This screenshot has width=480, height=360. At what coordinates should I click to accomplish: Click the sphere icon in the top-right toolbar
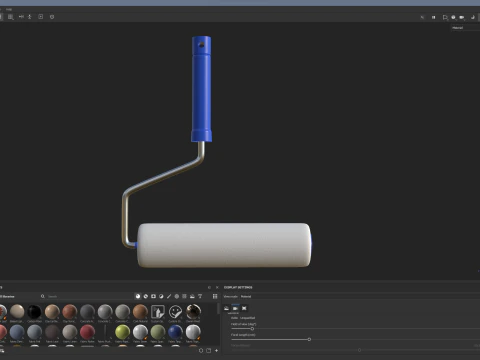pyautogui.click(x=453, y=17)
